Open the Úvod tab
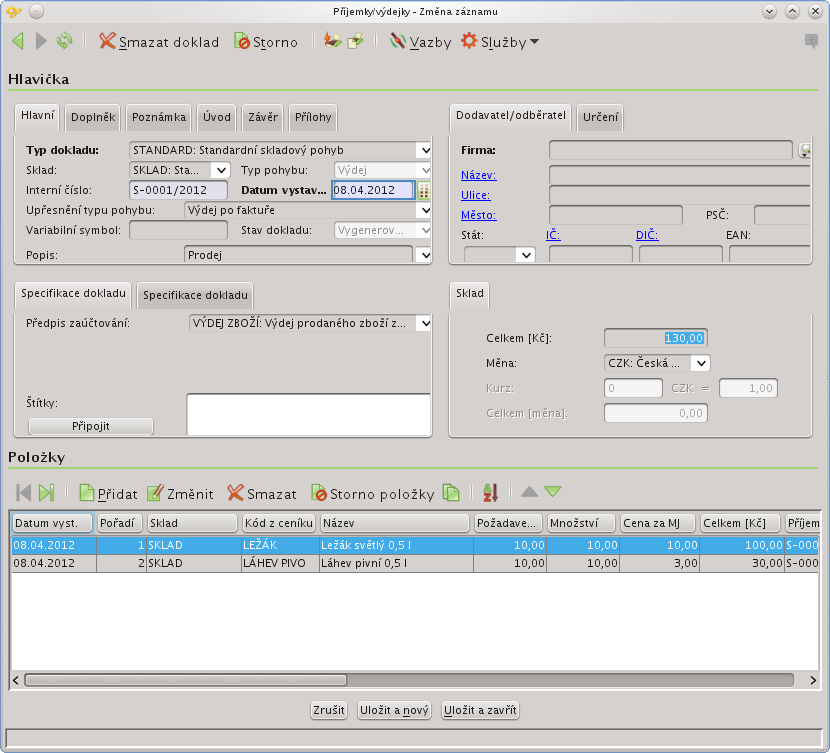Image resolution: width=830 pixels, height=753 pixels. click(217, 117)
